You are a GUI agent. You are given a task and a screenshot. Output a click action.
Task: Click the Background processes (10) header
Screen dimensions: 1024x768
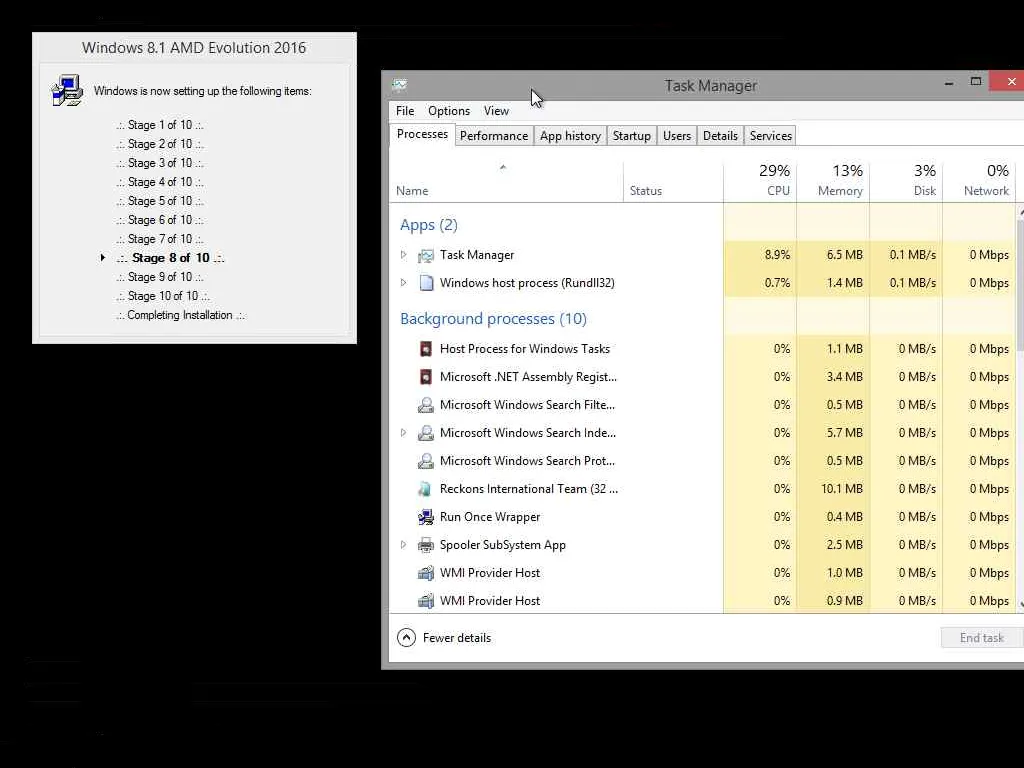[493, 319]
